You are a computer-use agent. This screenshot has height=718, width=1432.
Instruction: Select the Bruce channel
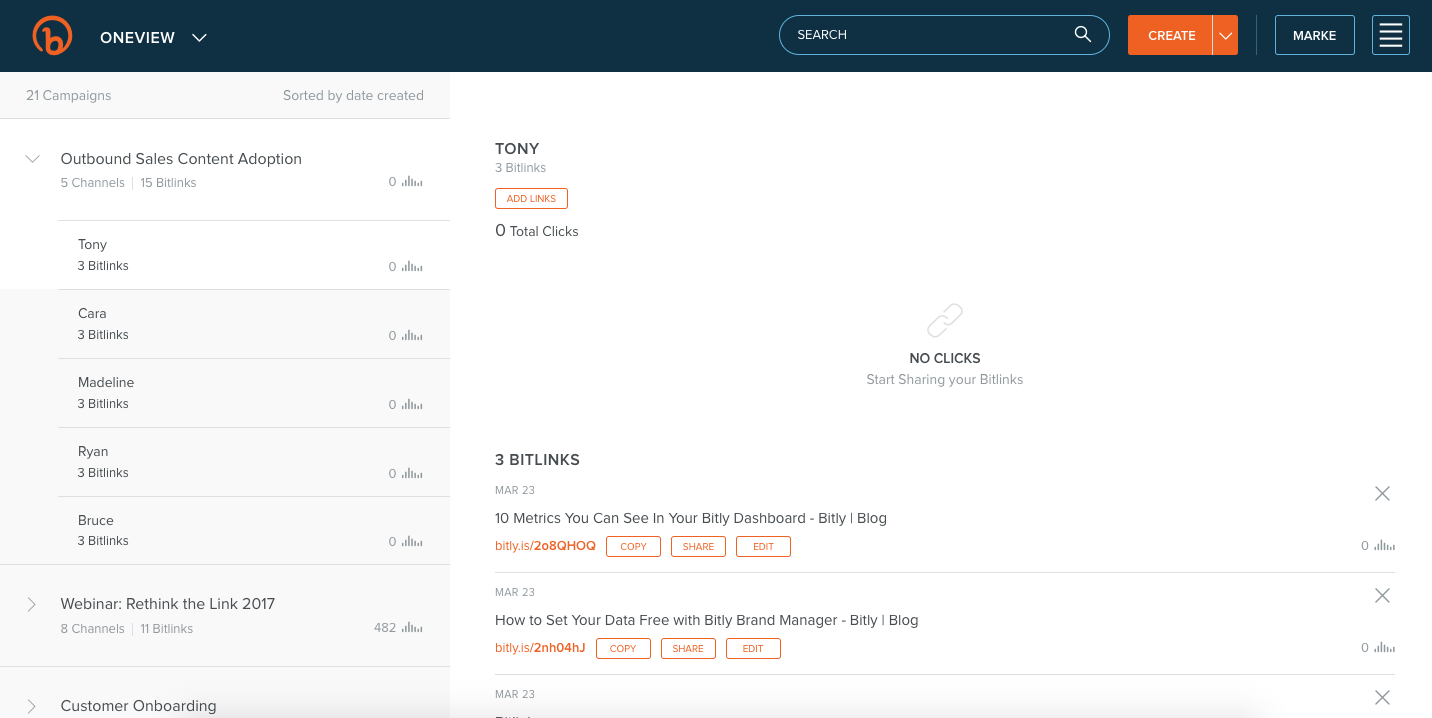point(254,530)
